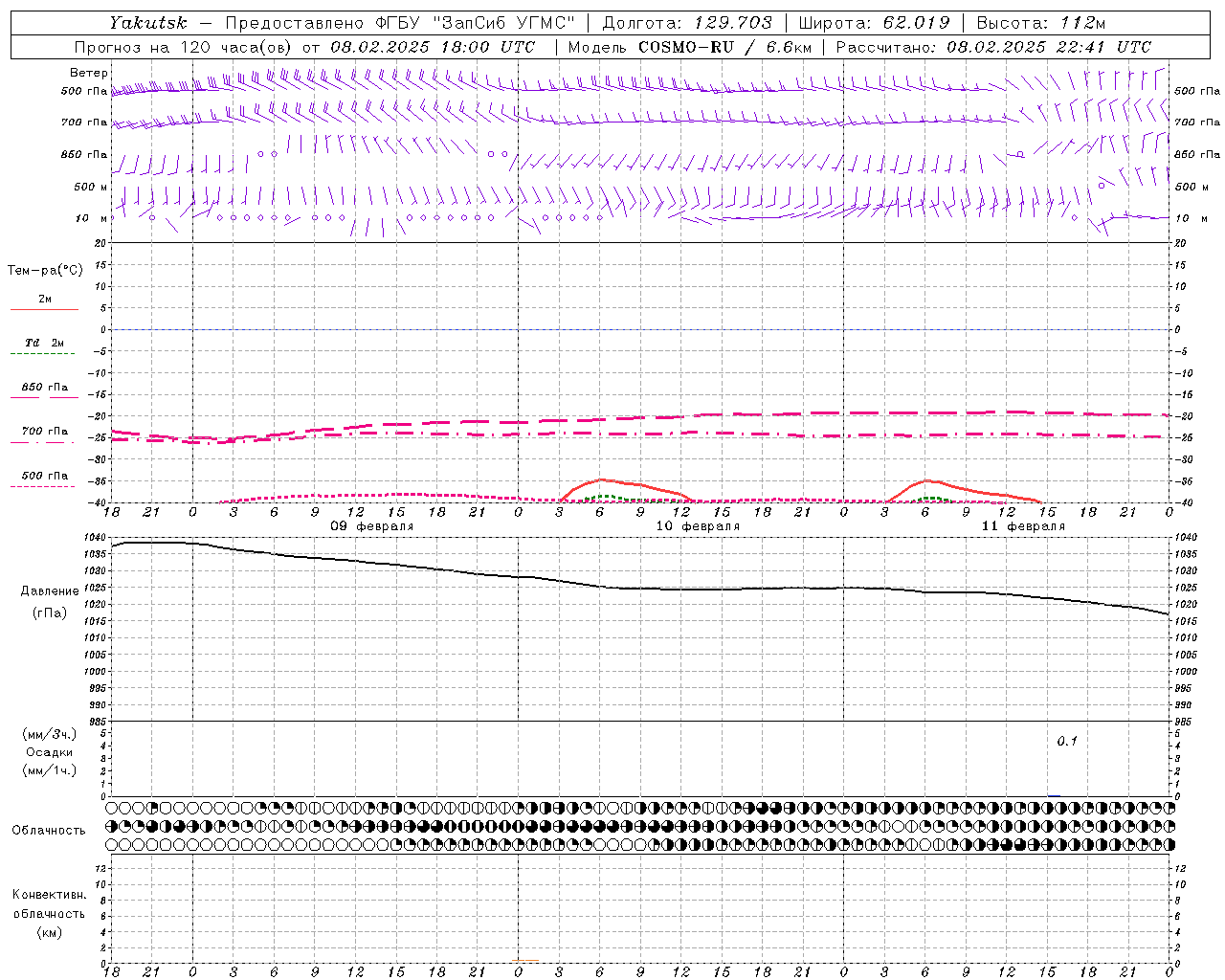Screen dimensions: 1225x980
Task: Click the 500 гПа entry in temperature legend
Action: (x=45, y=476)
